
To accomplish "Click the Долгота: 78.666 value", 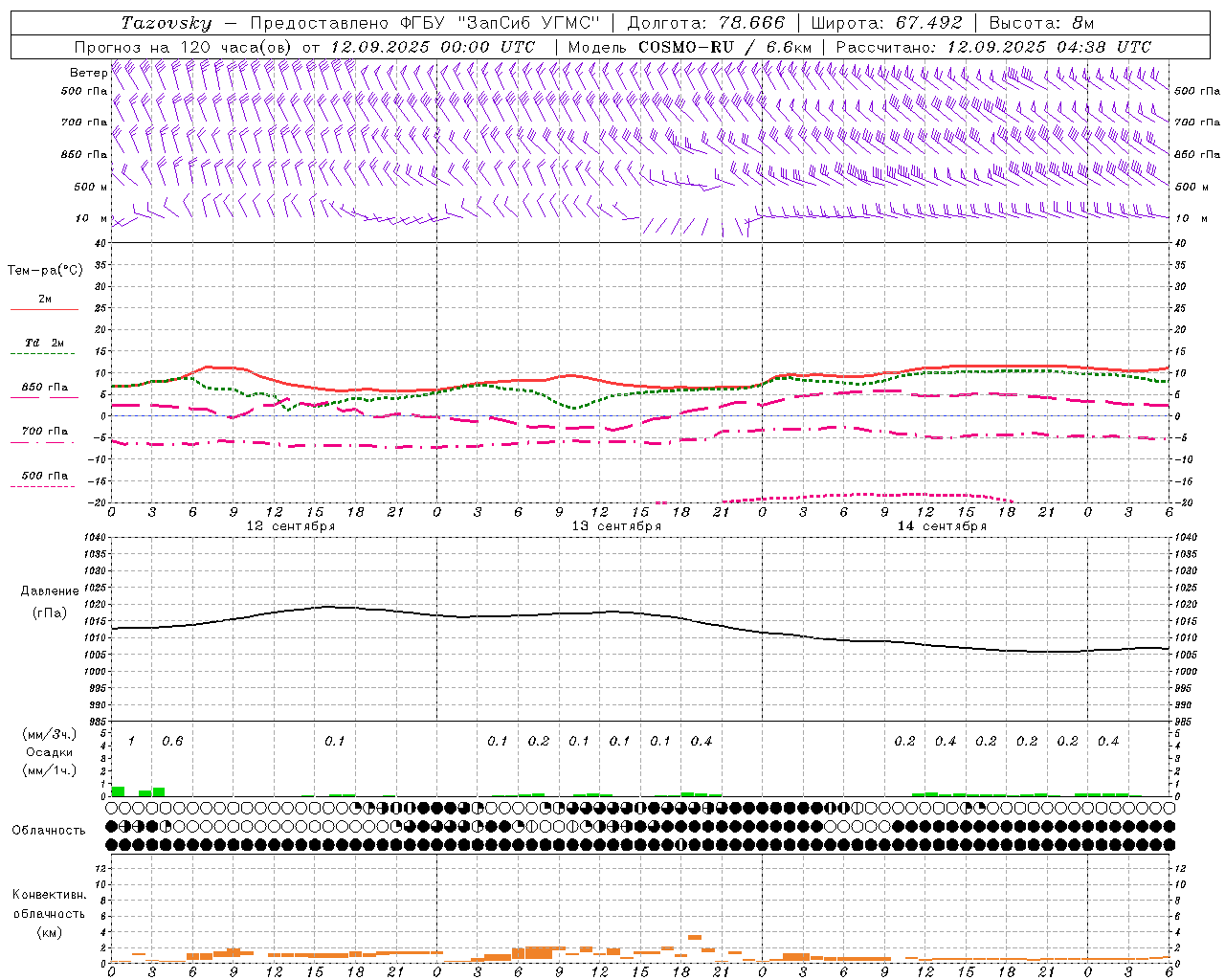I will (705, 23).
